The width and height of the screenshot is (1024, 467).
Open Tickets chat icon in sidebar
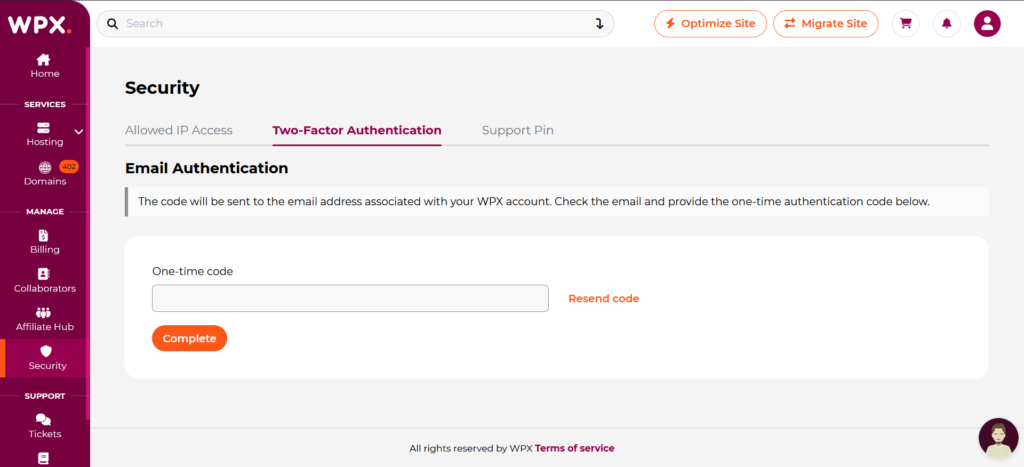tap(44, 420)
